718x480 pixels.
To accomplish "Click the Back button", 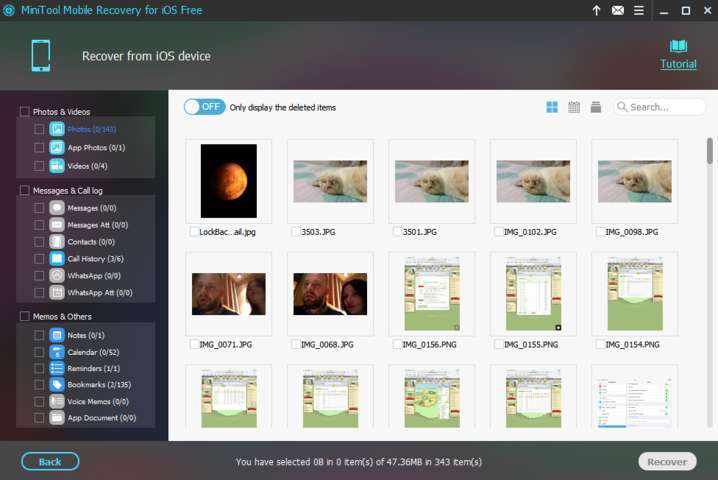I will [x=50, y=462].
